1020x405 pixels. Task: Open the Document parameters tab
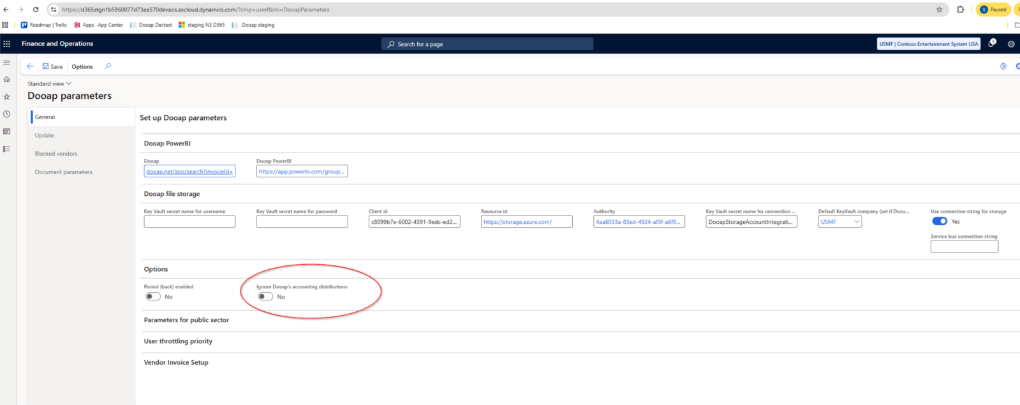click(63, 172)
